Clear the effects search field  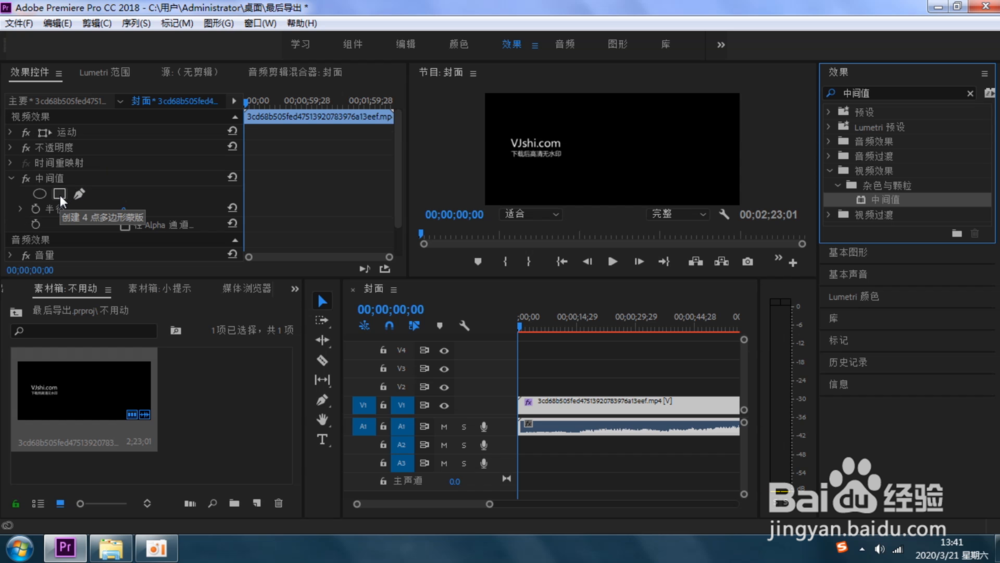[x=970, y=93]
